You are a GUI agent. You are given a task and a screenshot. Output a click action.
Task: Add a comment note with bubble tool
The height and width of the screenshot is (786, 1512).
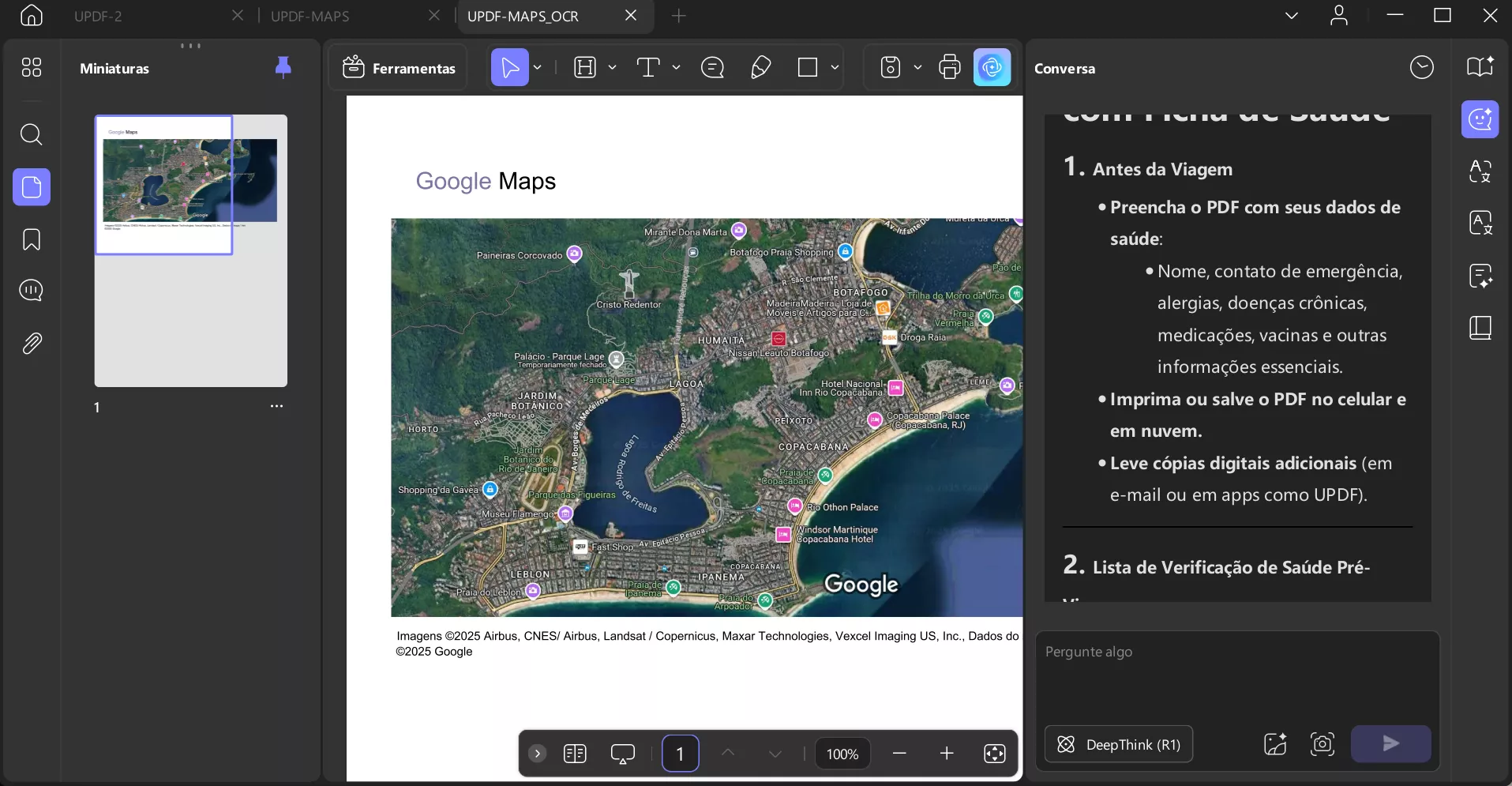712,68
